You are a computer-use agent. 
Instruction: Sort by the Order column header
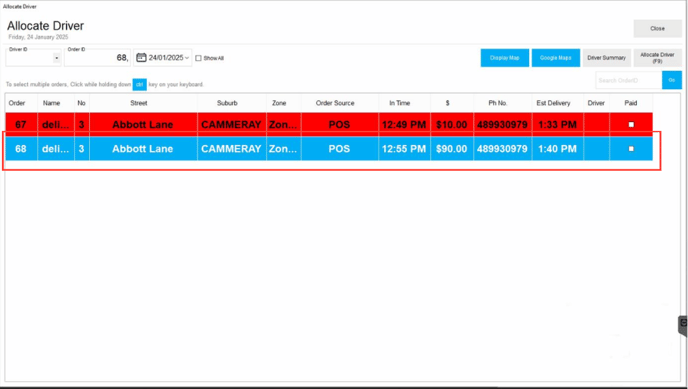[x=17, y=103]
